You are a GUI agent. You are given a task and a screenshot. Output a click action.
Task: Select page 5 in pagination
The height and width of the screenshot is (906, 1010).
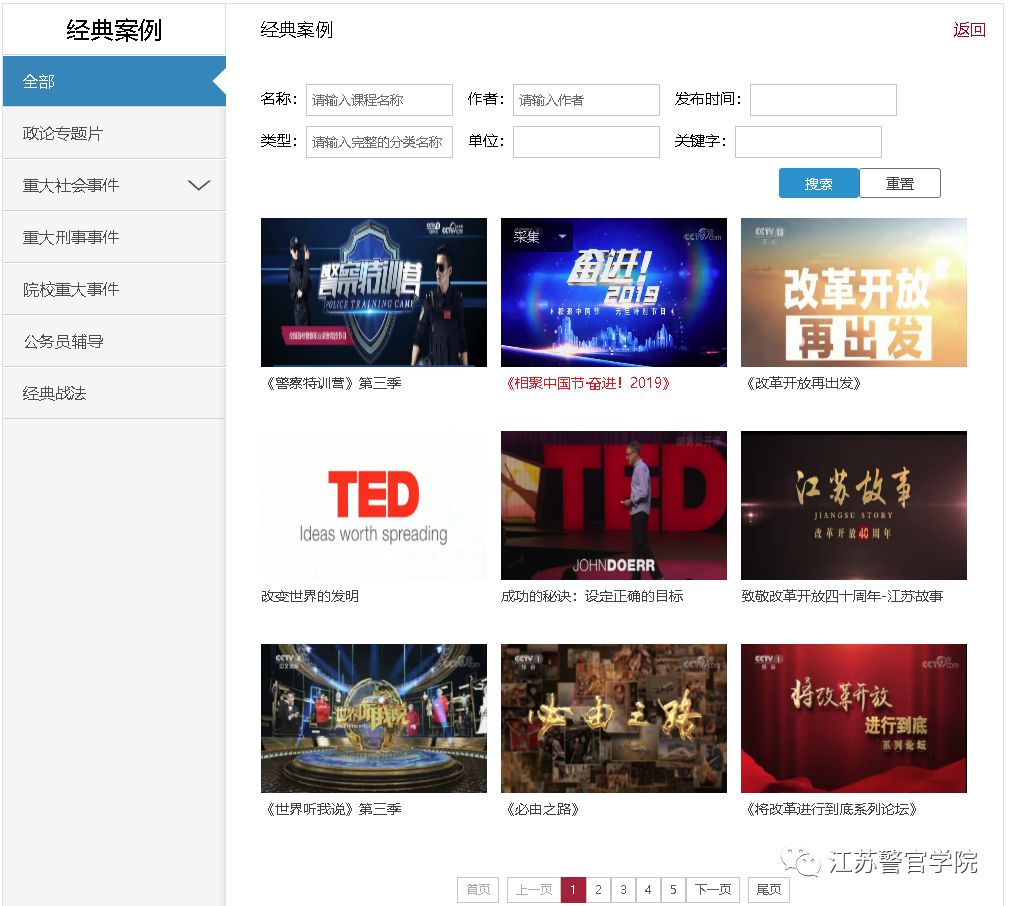(673, 890)
